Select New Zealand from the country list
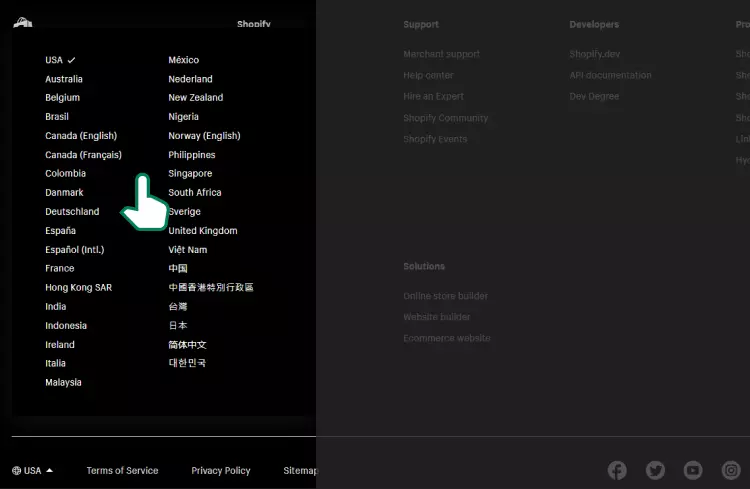 (196, 98)
